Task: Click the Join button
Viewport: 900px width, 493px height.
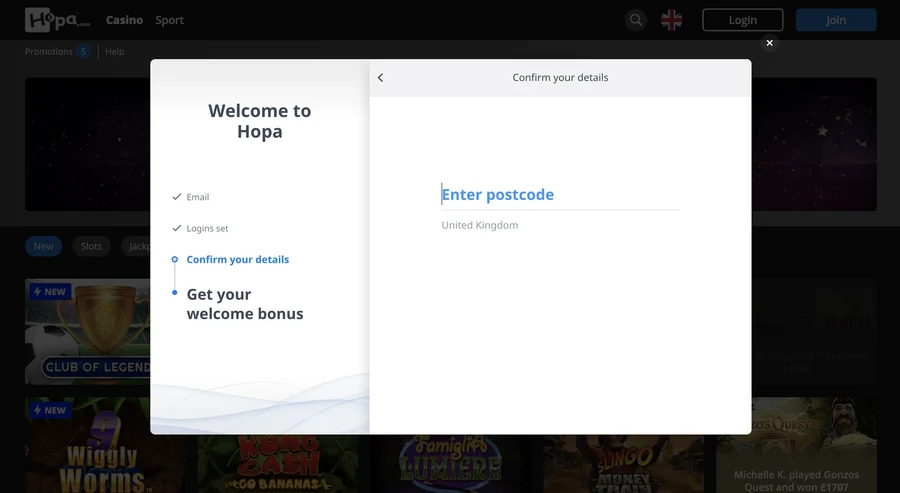Action: point(836,20)
